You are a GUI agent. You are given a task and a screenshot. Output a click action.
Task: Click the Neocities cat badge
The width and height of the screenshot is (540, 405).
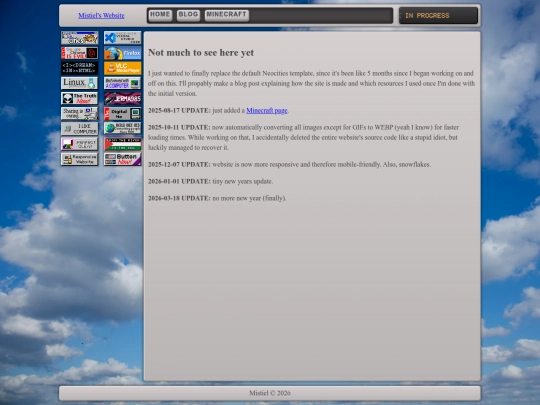[80, 38]
